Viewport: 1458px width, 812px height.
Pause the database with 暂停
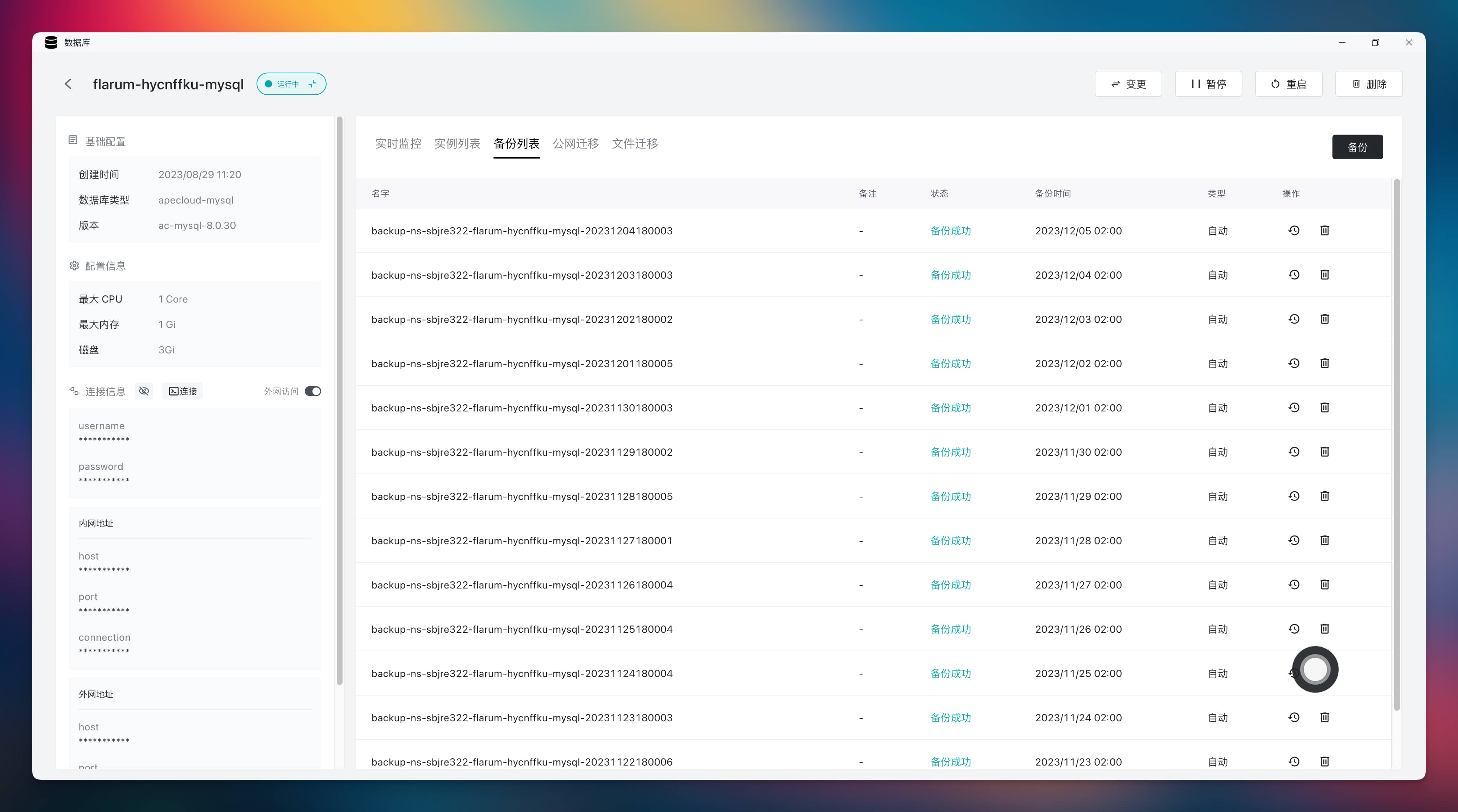click(1208, 84)
